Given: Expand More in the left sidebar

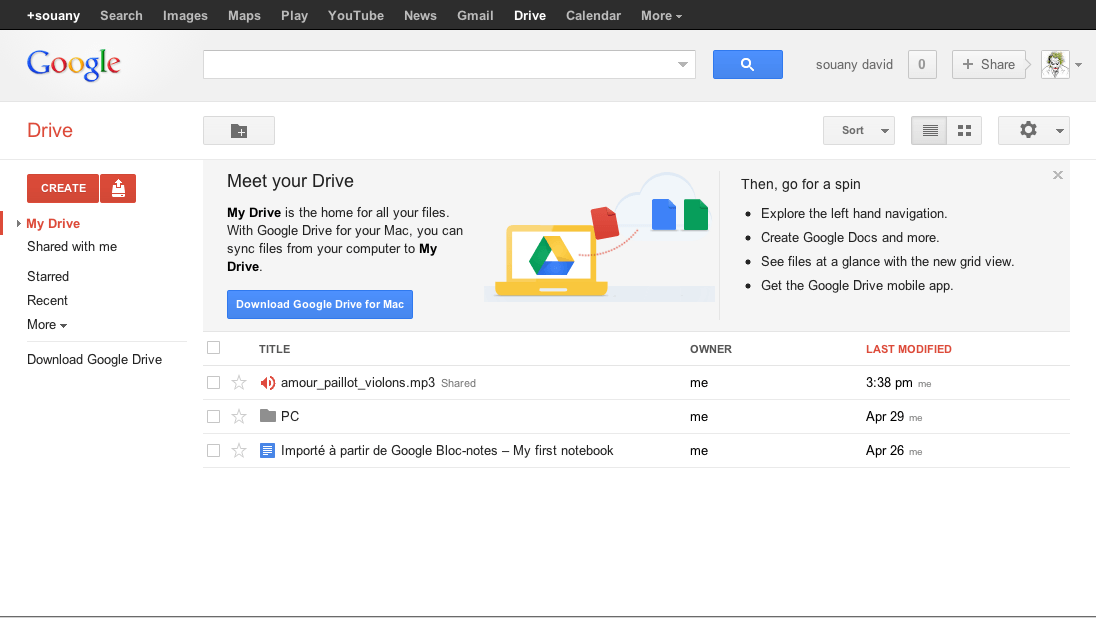Looking at the screenshot, I should (47, 324).
